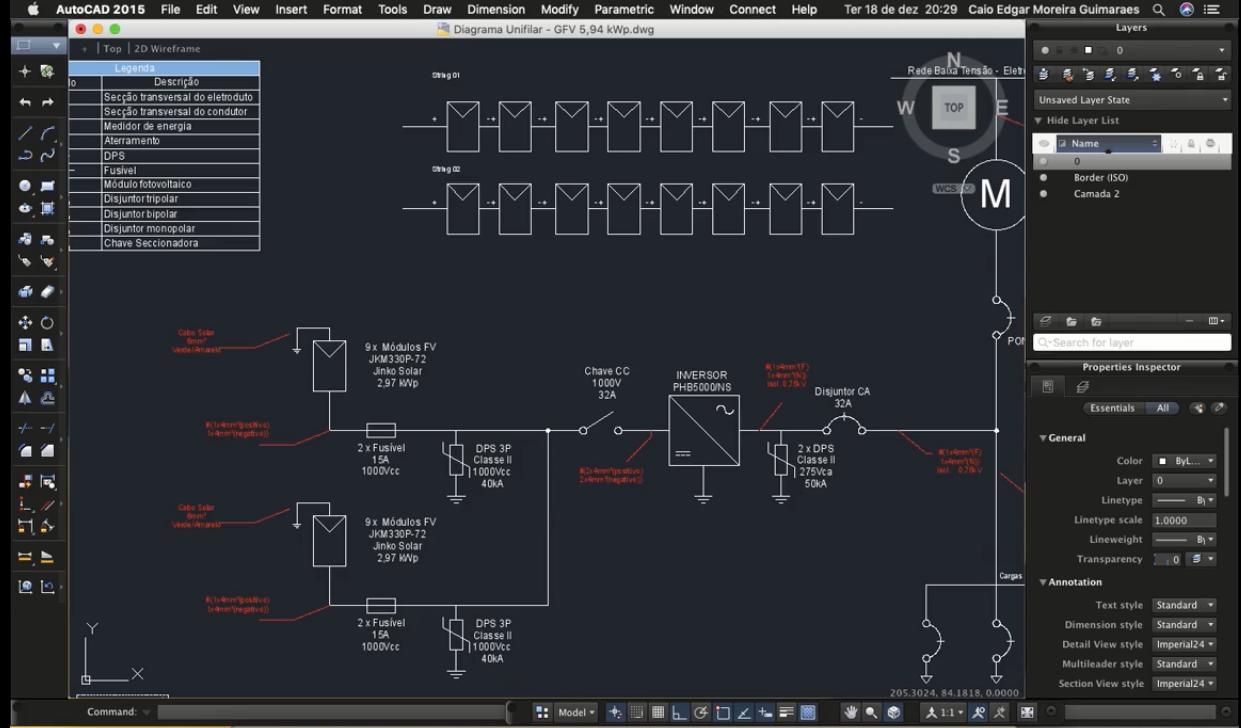Open the Insert menu
Screen dimensions: 1241x728
pyautogui.click(x=291, y=9)
